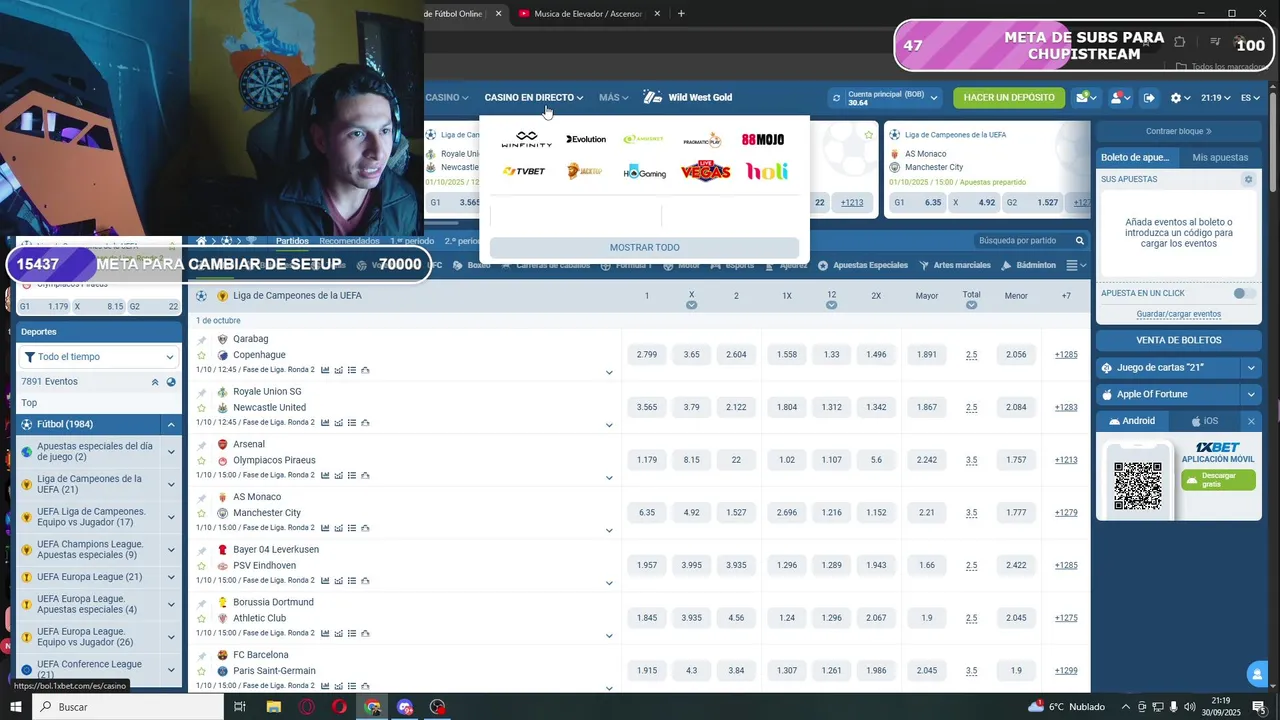Open notification center in system tray

click(x=1259, y=707)
